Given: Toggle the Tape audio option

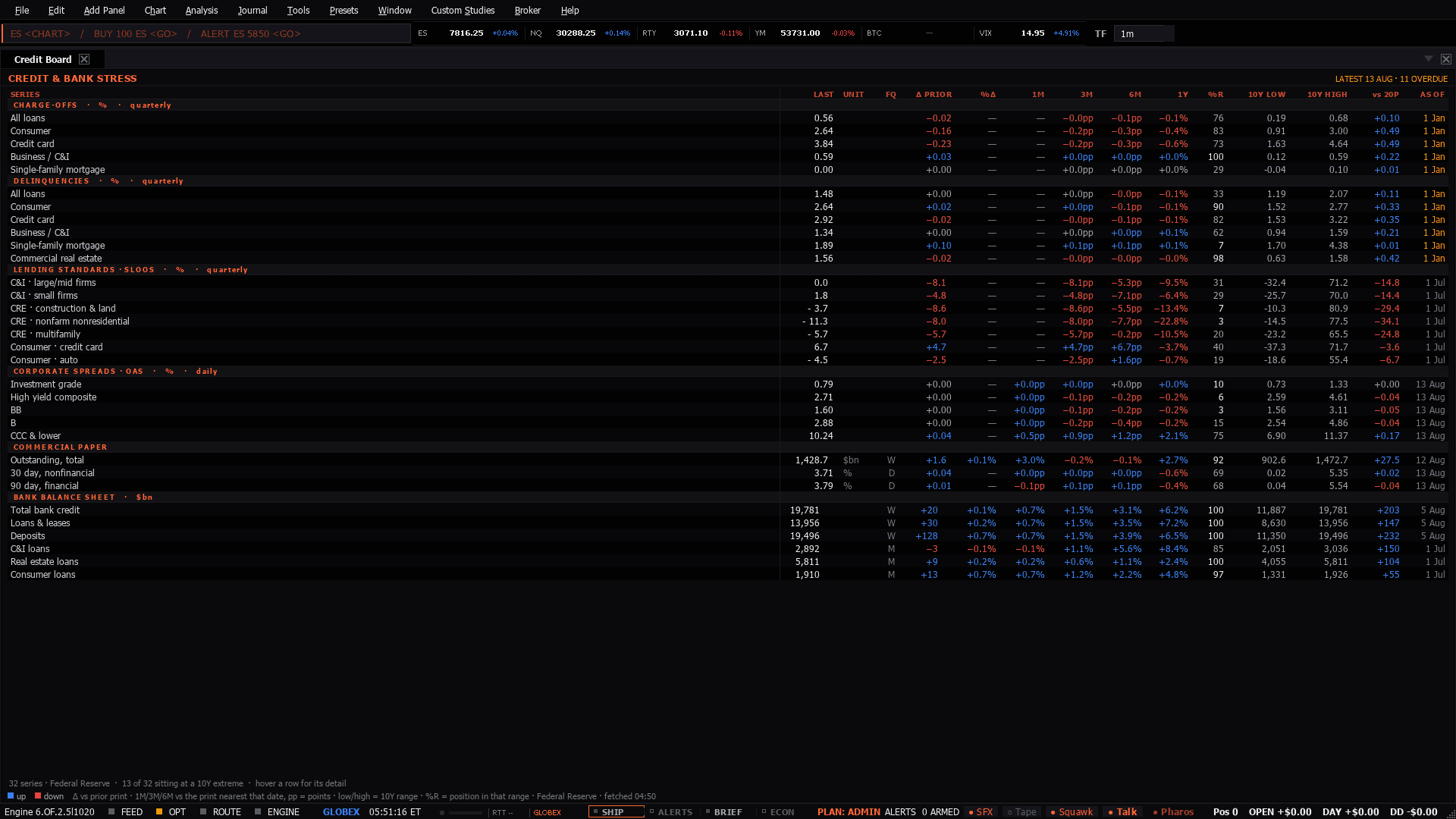Looking at the screenshot, I should coord(1021,811).
